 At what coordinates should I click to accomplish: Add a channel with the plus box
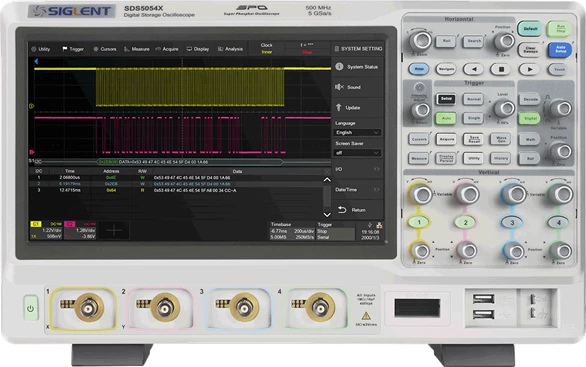pyautogui.click(x=114, y=230)
